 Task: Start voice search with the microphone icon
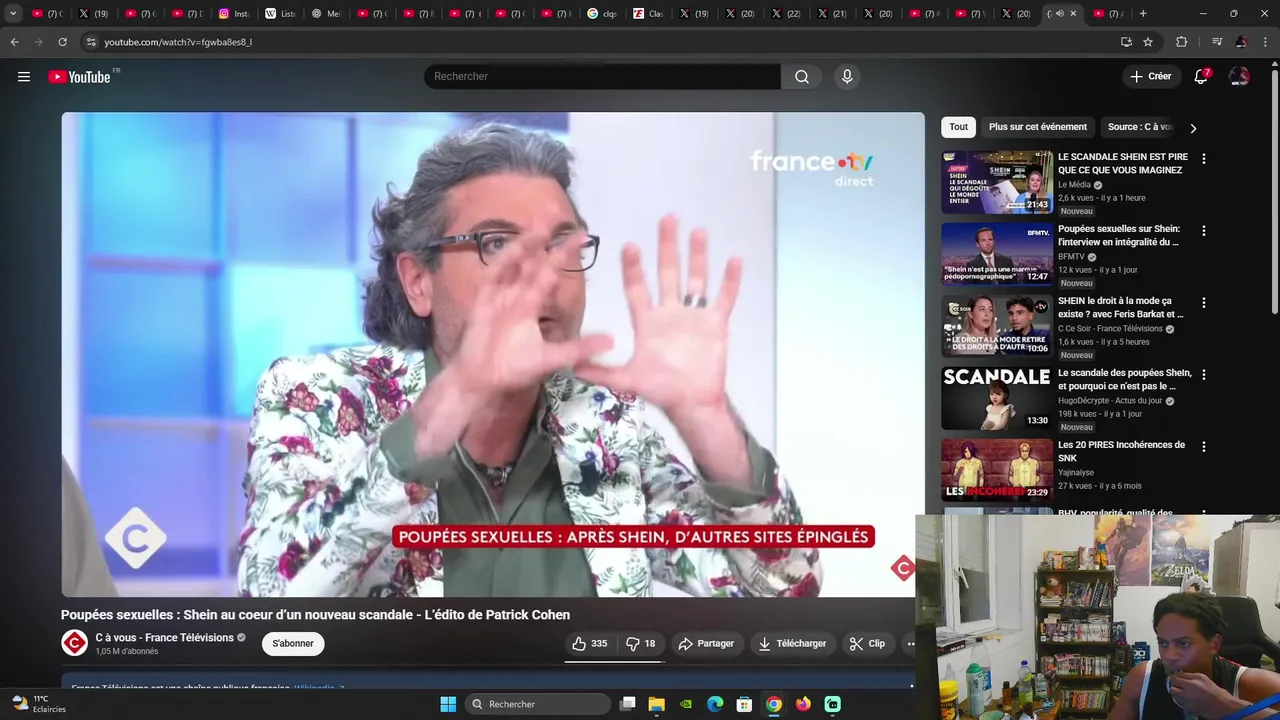847,77
